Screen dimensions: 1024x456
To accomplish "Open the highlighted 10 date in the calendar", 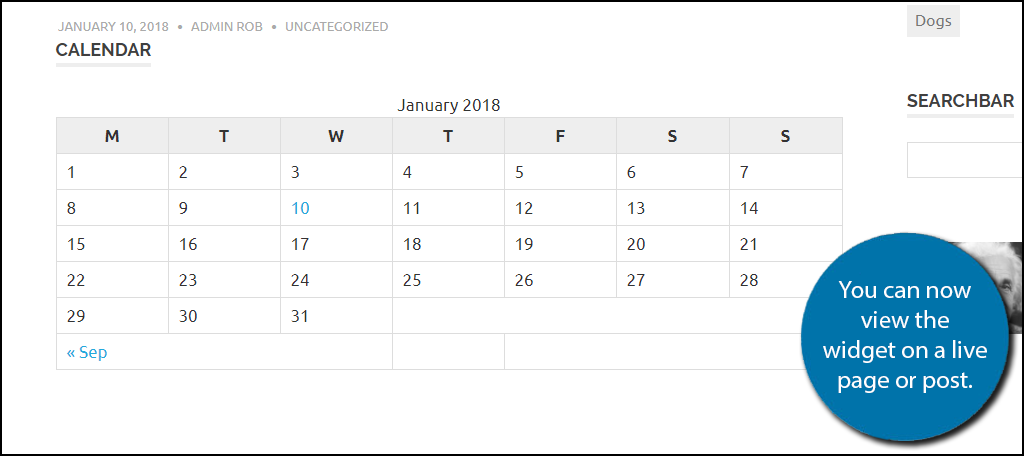I will pyautogui.click(x=300, y=208).
